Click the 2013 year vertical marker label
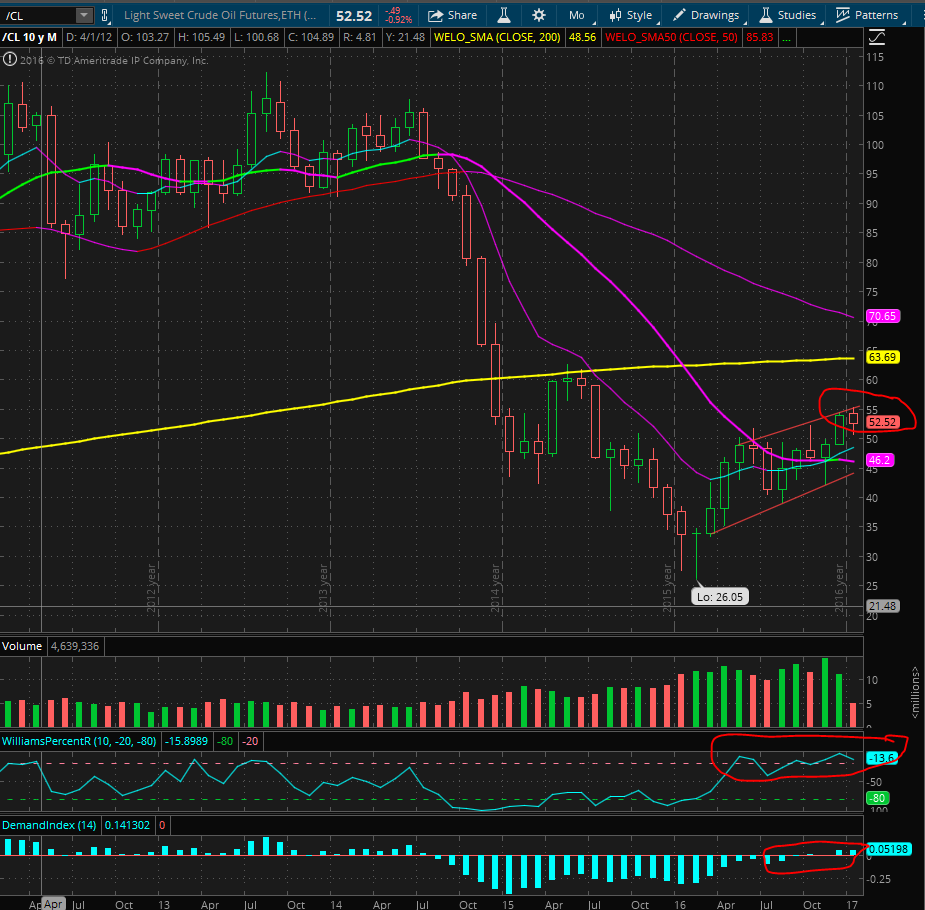 coord(323,587)
